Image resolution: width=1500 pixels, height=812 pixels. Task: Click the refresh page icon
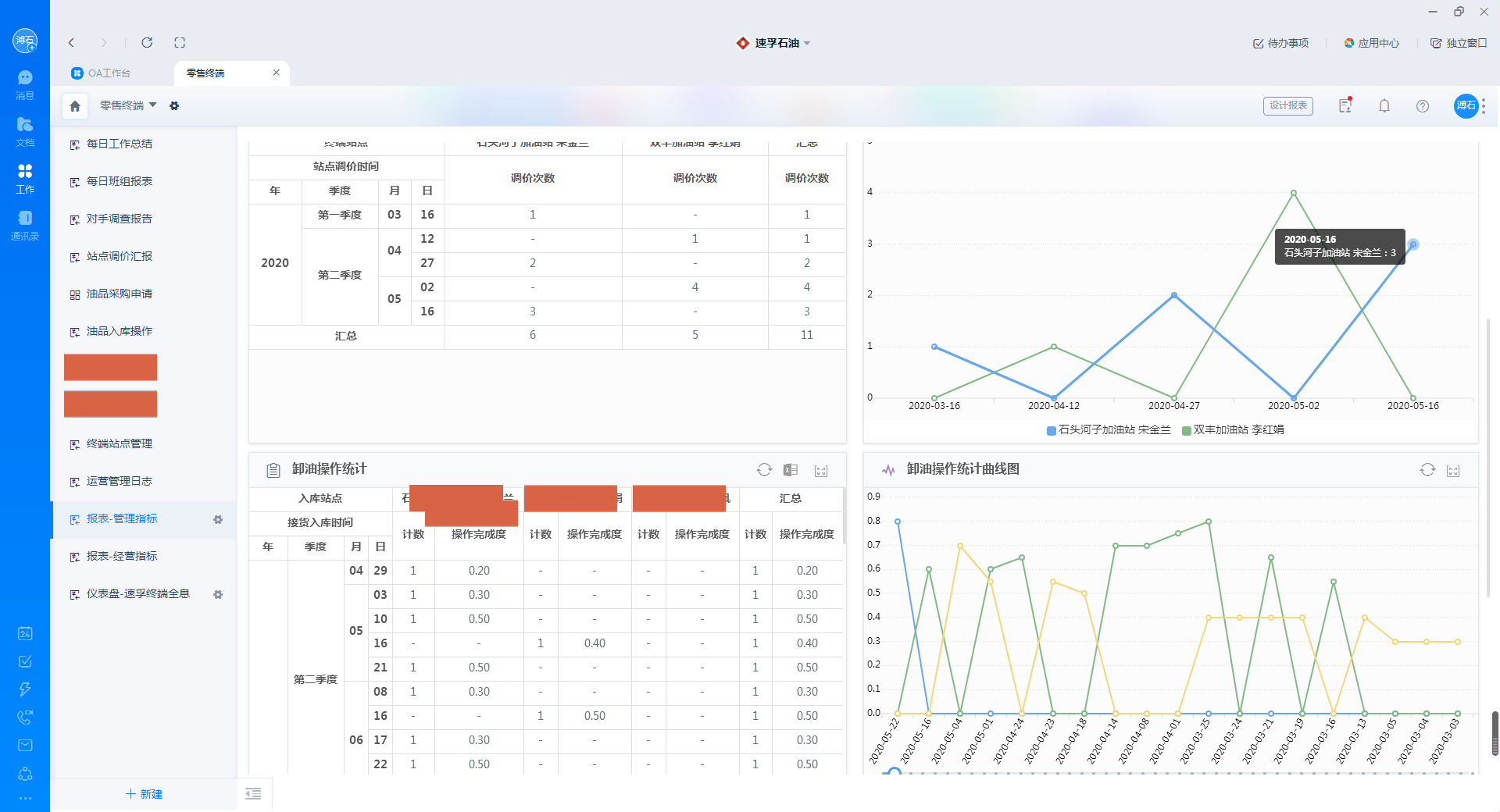click(147, 43)
